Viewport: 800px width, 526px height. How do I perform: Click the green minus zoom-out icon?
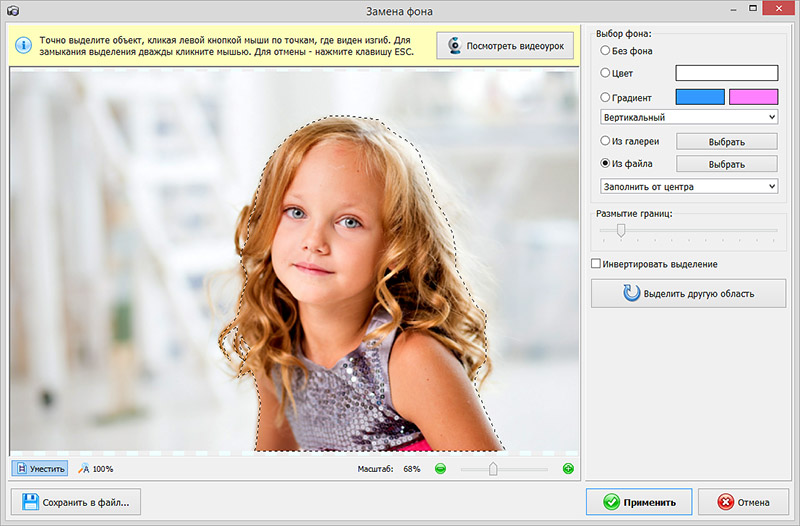point(440,468)
